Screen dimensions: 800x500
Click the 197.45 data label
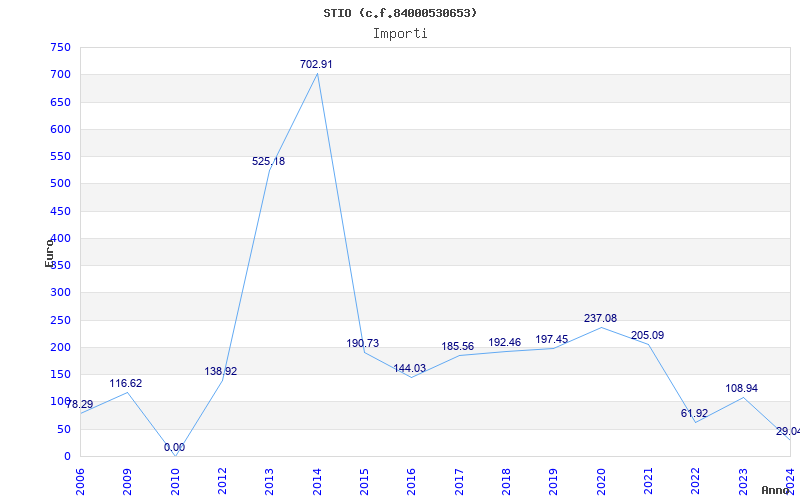[552, 340]
